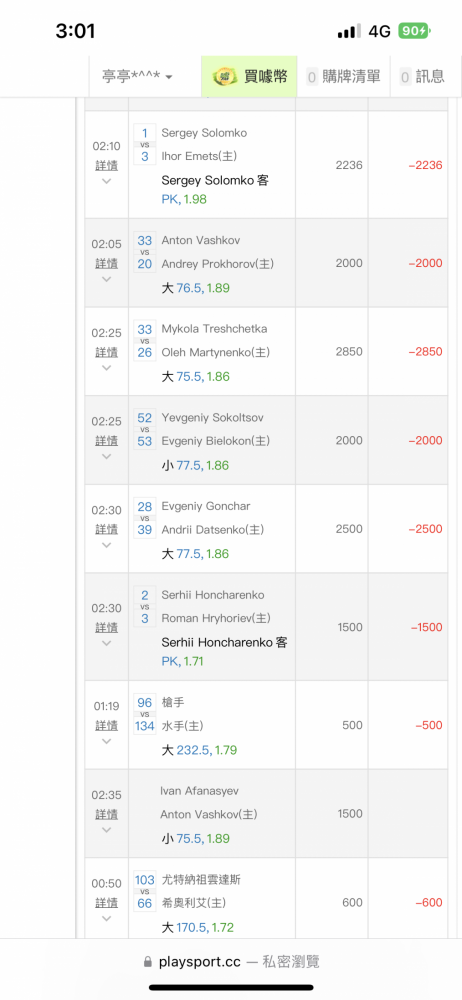This screenshot has height=1000, width=462.
Task: Expand details chevron under the 02:35 row
Action: (107, 830)
